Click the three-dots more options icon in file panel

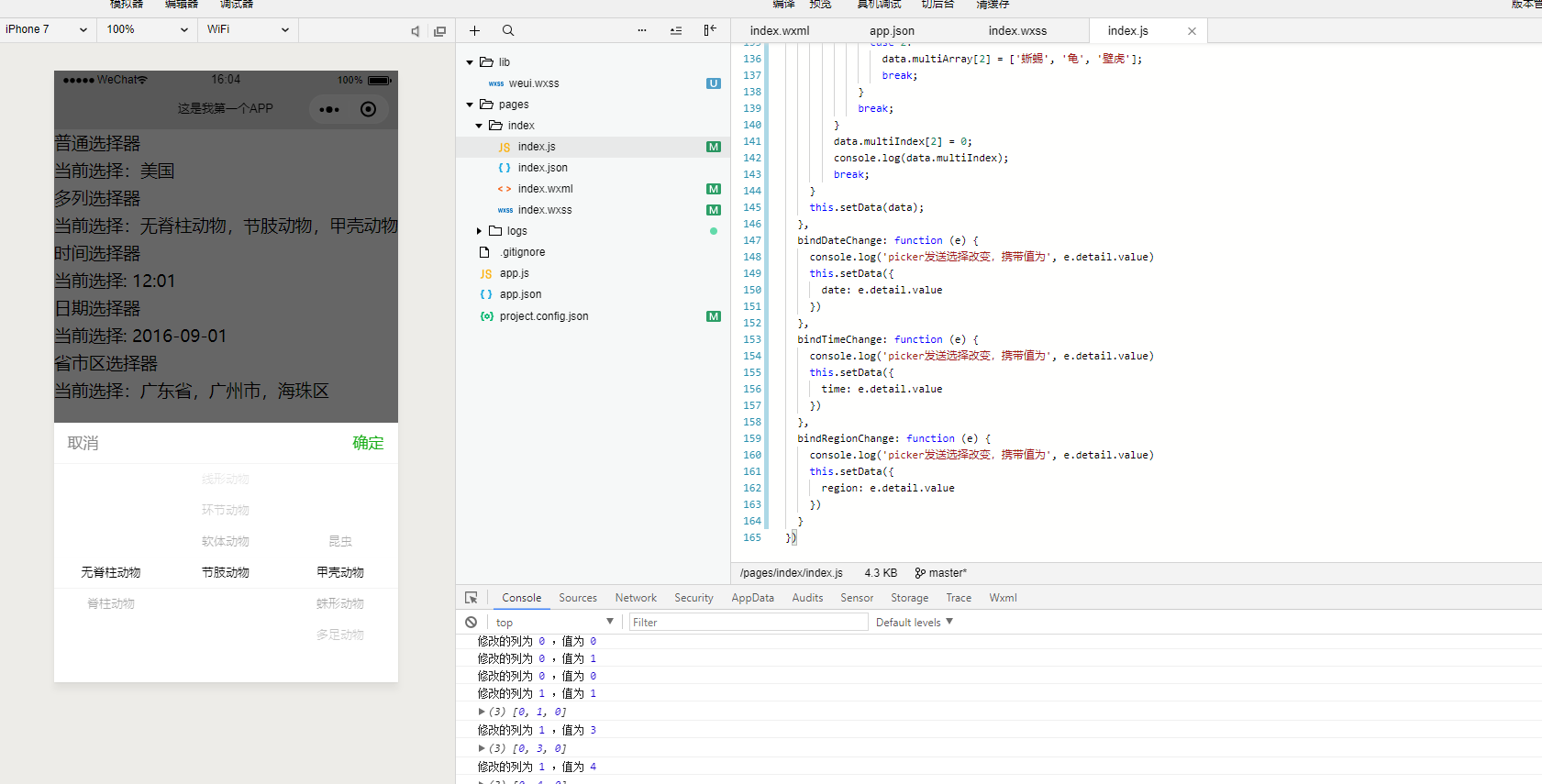pos(642,30)
